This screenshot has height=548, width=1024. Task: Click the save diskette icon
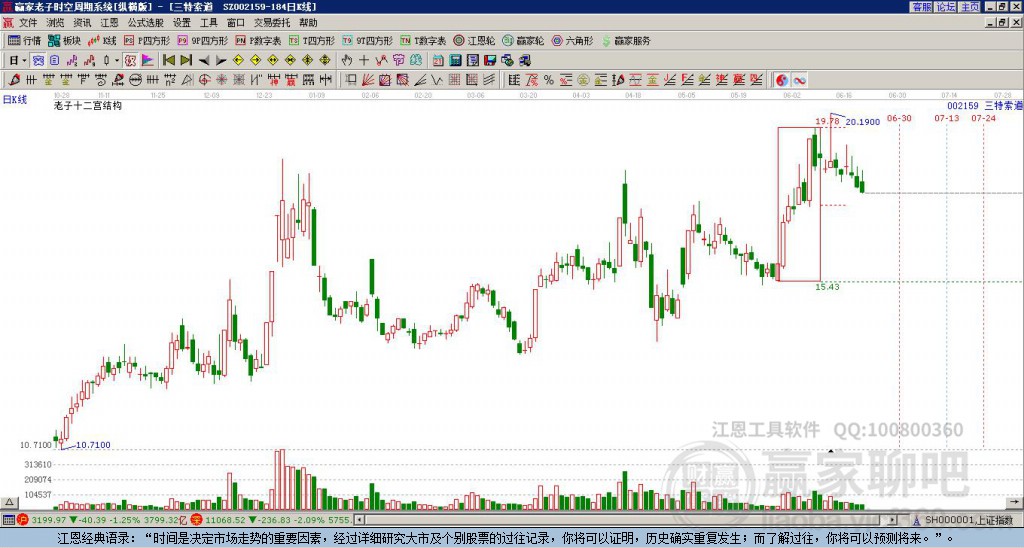[x=490, y=61]
